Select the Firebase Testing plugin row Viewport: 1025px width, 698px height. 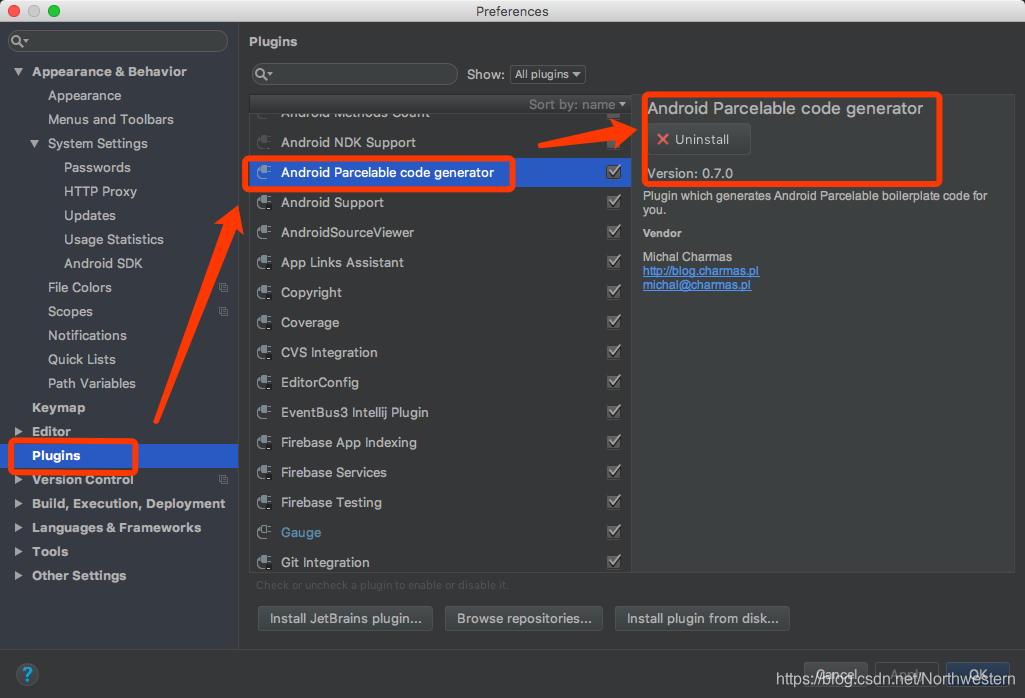click(x=440, y=503)
